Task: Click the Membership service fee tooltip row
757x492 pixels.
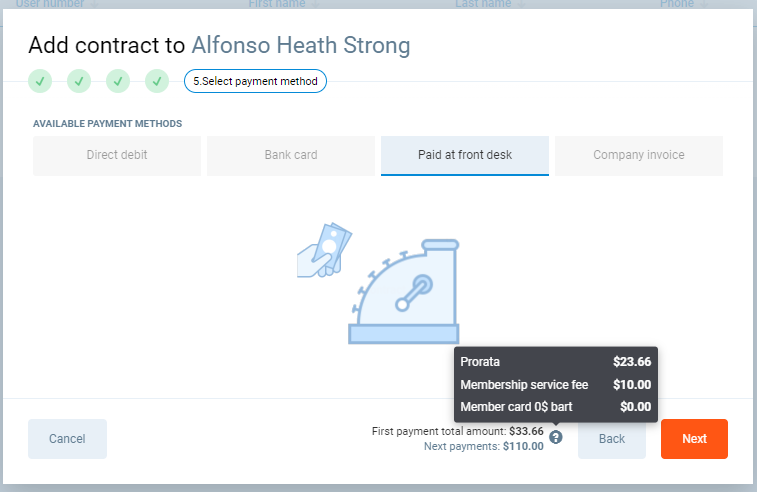Action: (x=555, y=384)
